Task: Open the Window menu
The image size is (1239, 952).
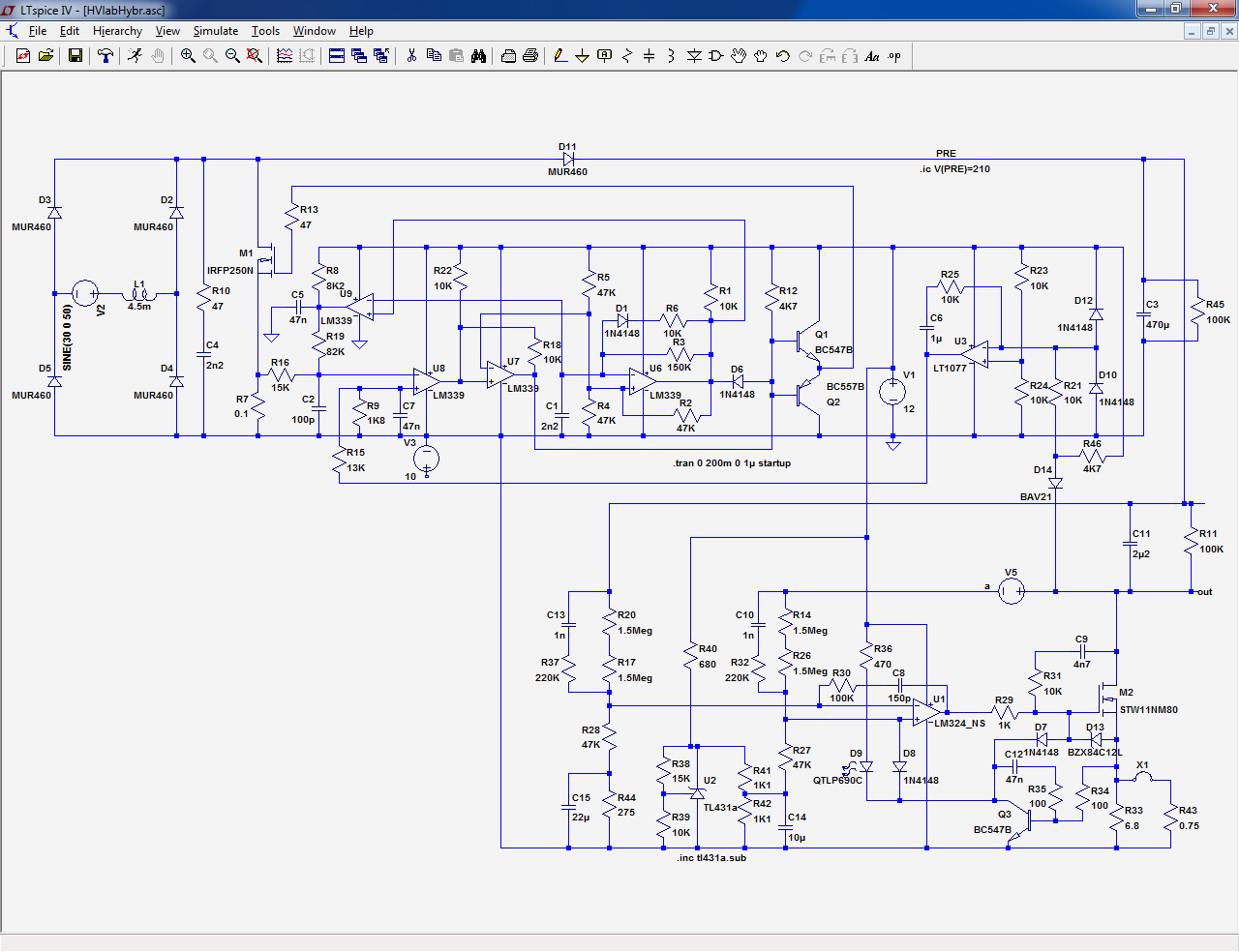Action: click(x=315, y=31)
